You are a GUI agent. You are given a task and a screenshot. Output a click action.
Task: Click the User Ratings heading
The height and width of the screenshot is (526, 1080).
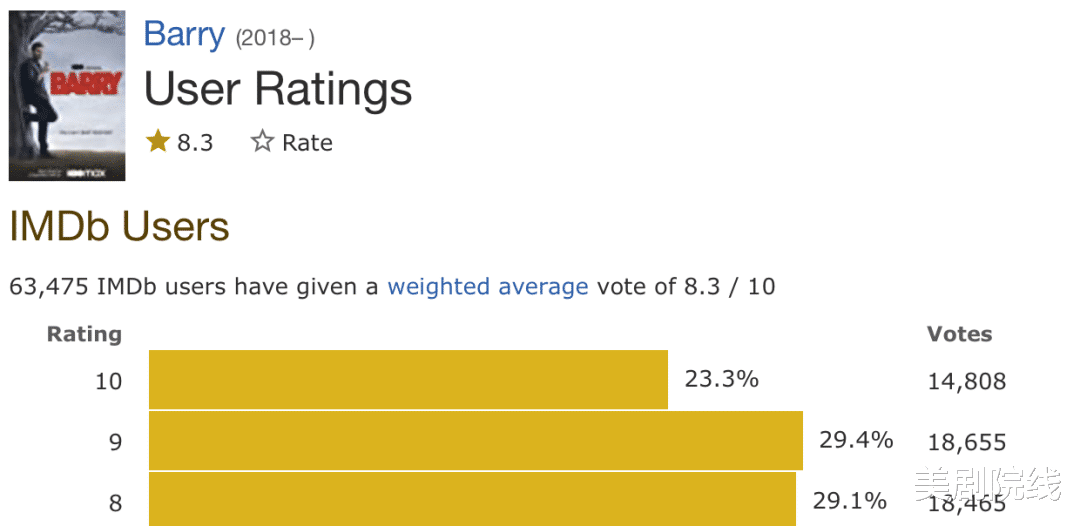(278, 89)
